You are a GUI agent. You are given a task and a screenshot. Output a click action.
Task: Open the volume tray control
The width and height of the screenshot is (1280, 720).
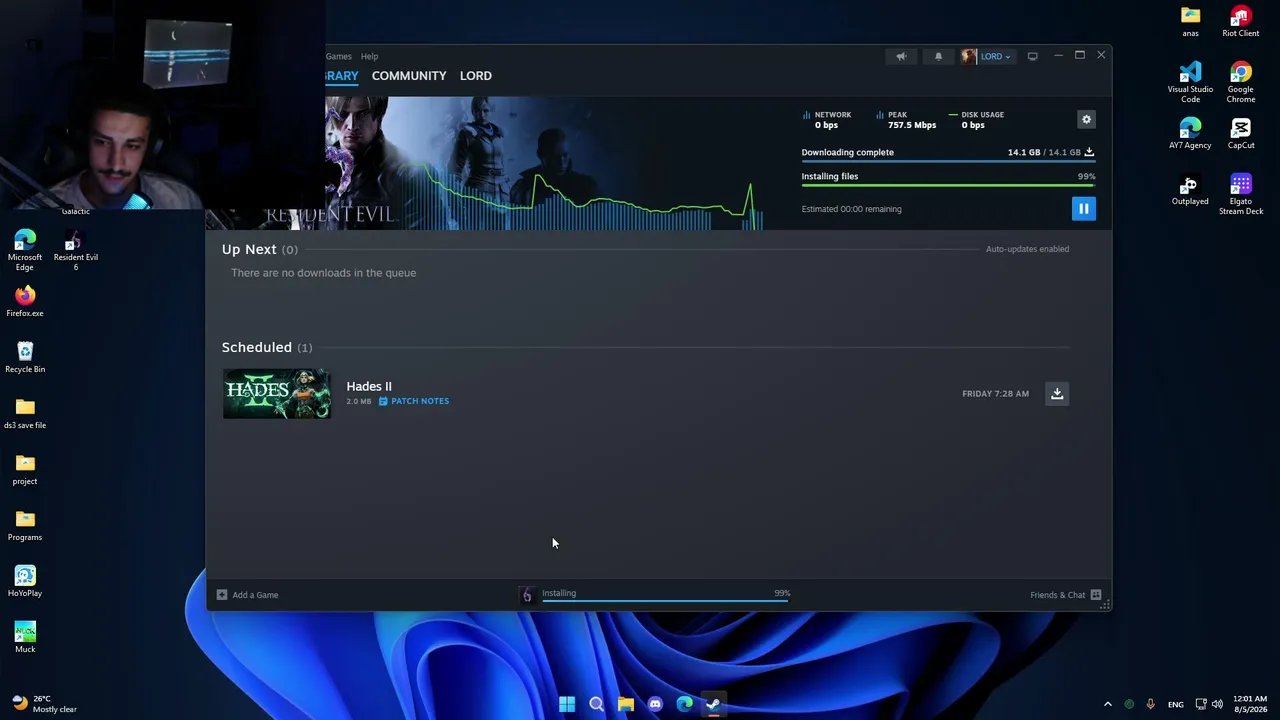(1217, 704)
